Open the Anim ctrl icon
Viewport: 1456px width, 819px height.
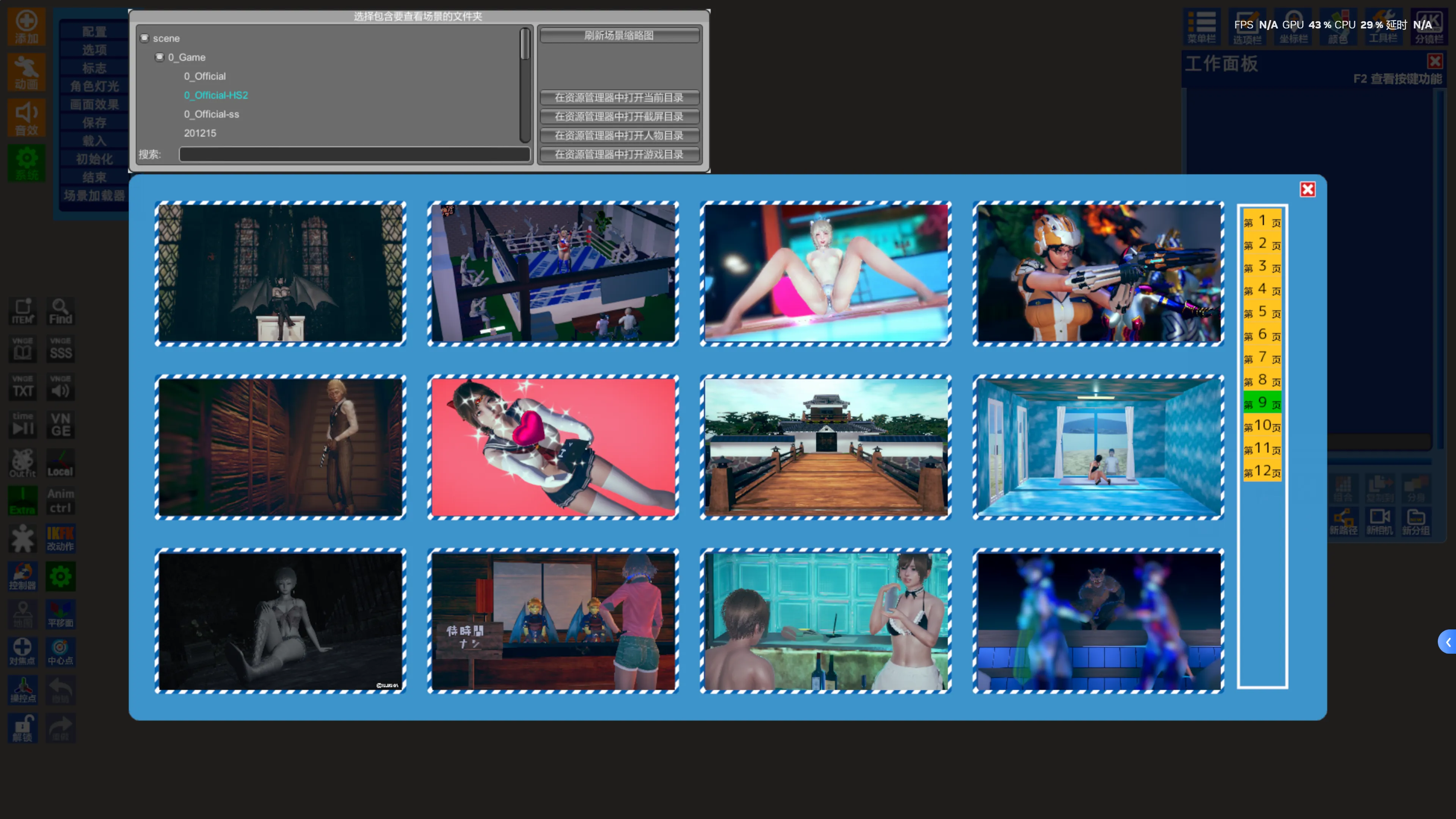click(x=61, y=501)
